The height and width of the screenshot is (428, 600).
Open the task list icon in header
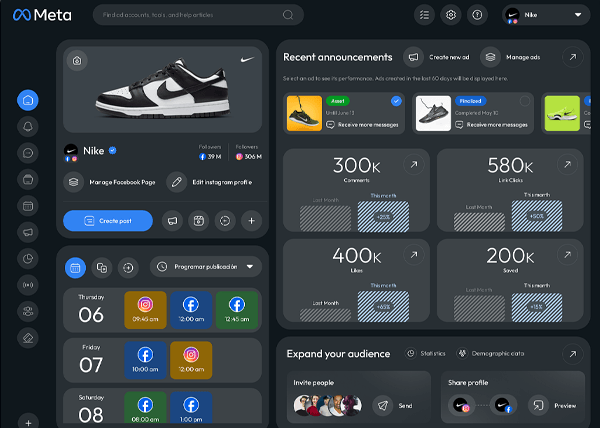[424, 15]
